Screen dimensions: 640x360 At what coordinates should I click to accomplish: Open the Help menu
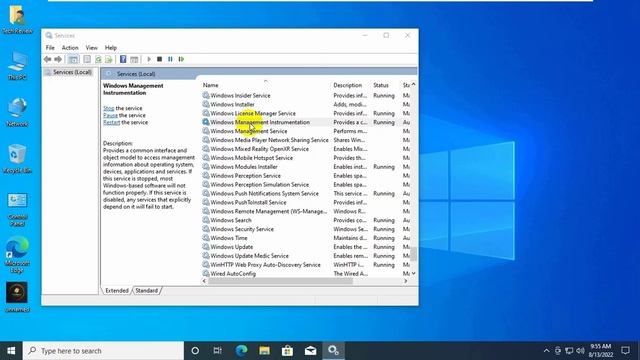pos(111,48)
